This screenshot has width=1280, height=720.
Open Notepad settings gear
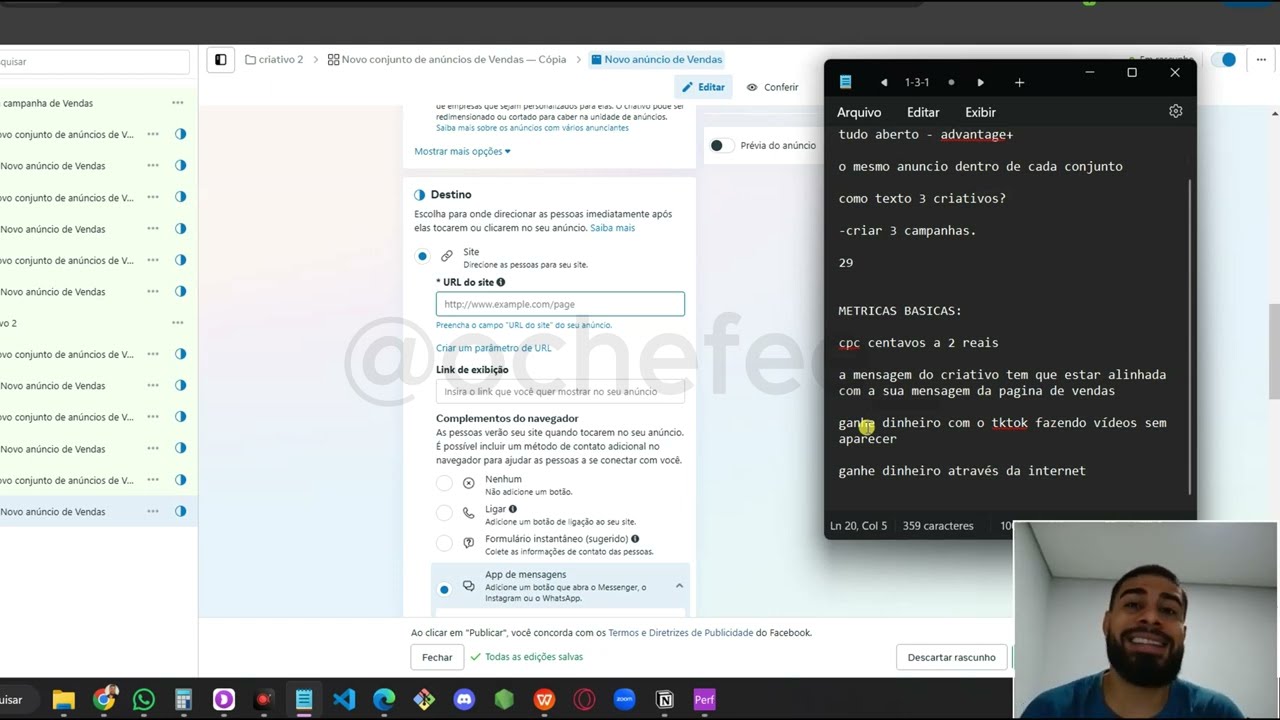tap(1176, 111)
